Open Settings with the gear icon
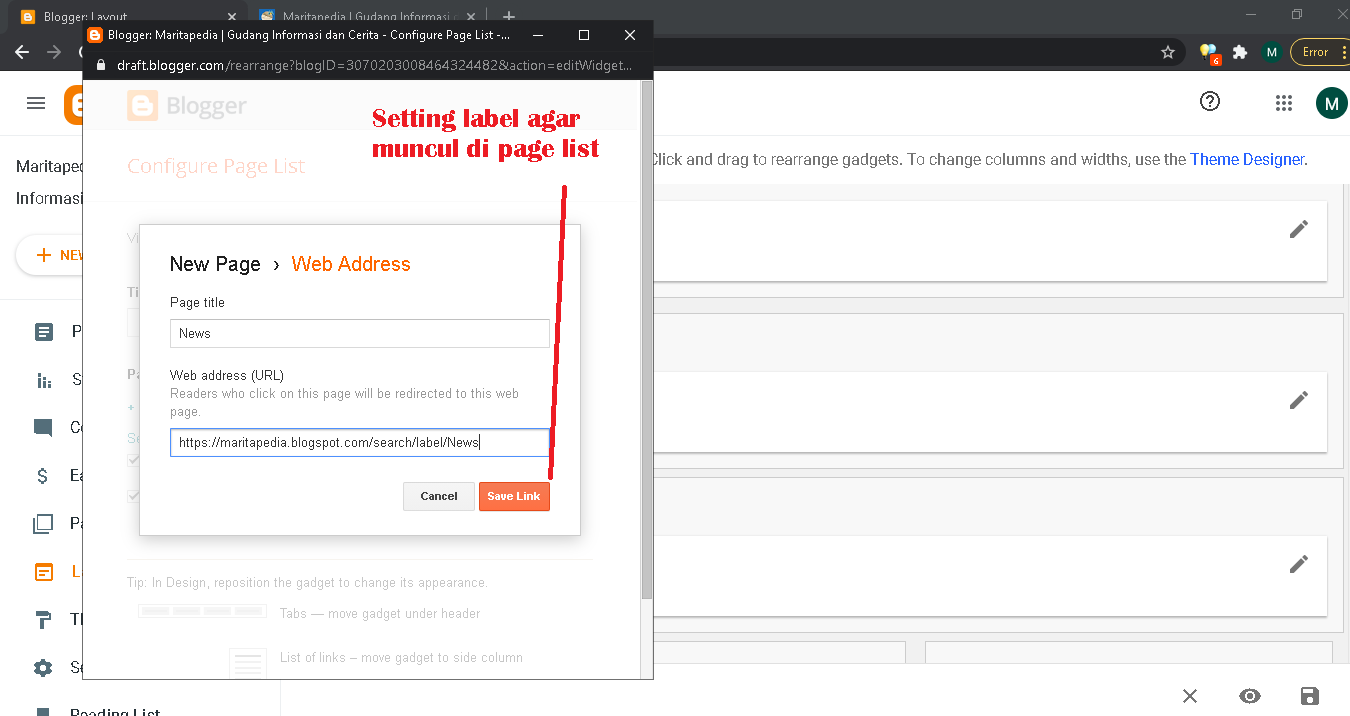This screenshot has height=716, width=1350. pyautogui.click(x=43, y=667)
